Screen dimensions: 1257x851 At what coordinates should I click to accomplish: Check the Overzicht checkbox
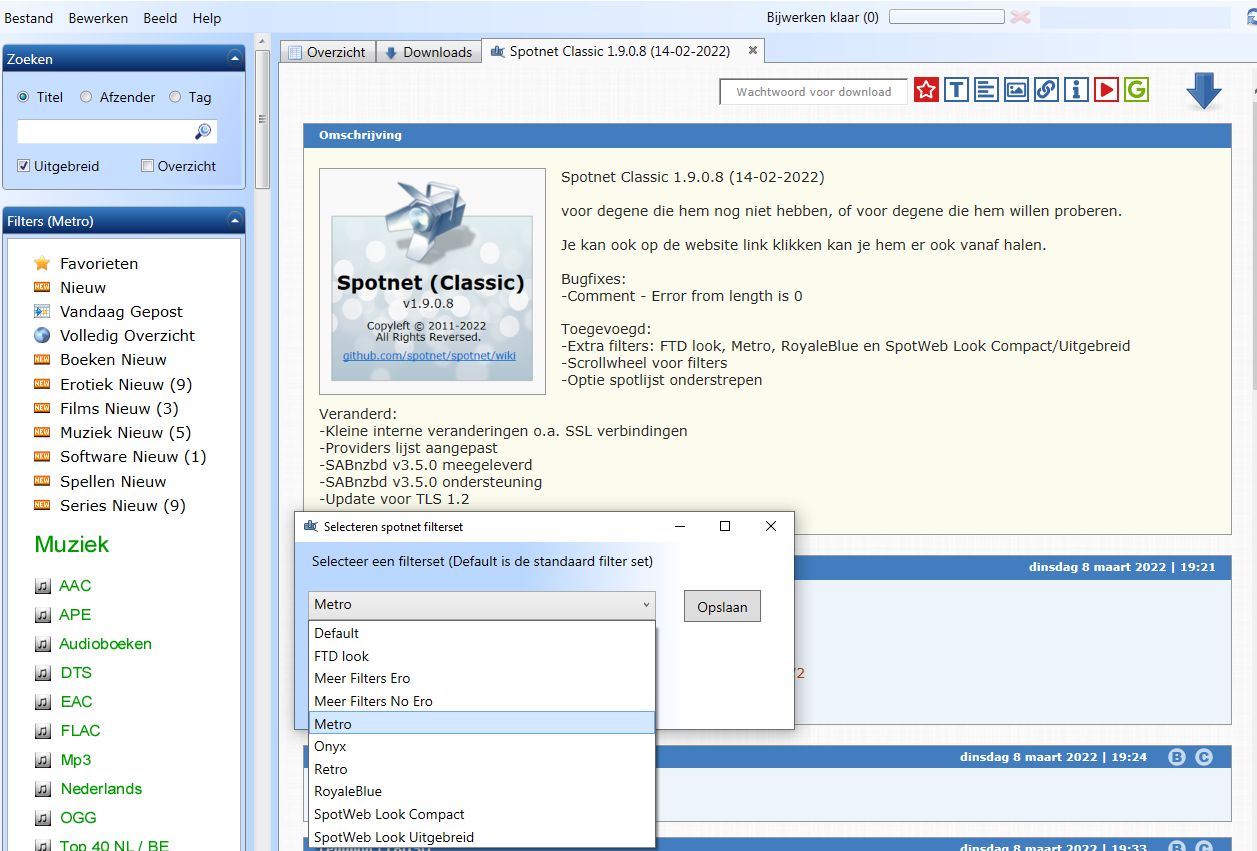click(x=148, y=166)
